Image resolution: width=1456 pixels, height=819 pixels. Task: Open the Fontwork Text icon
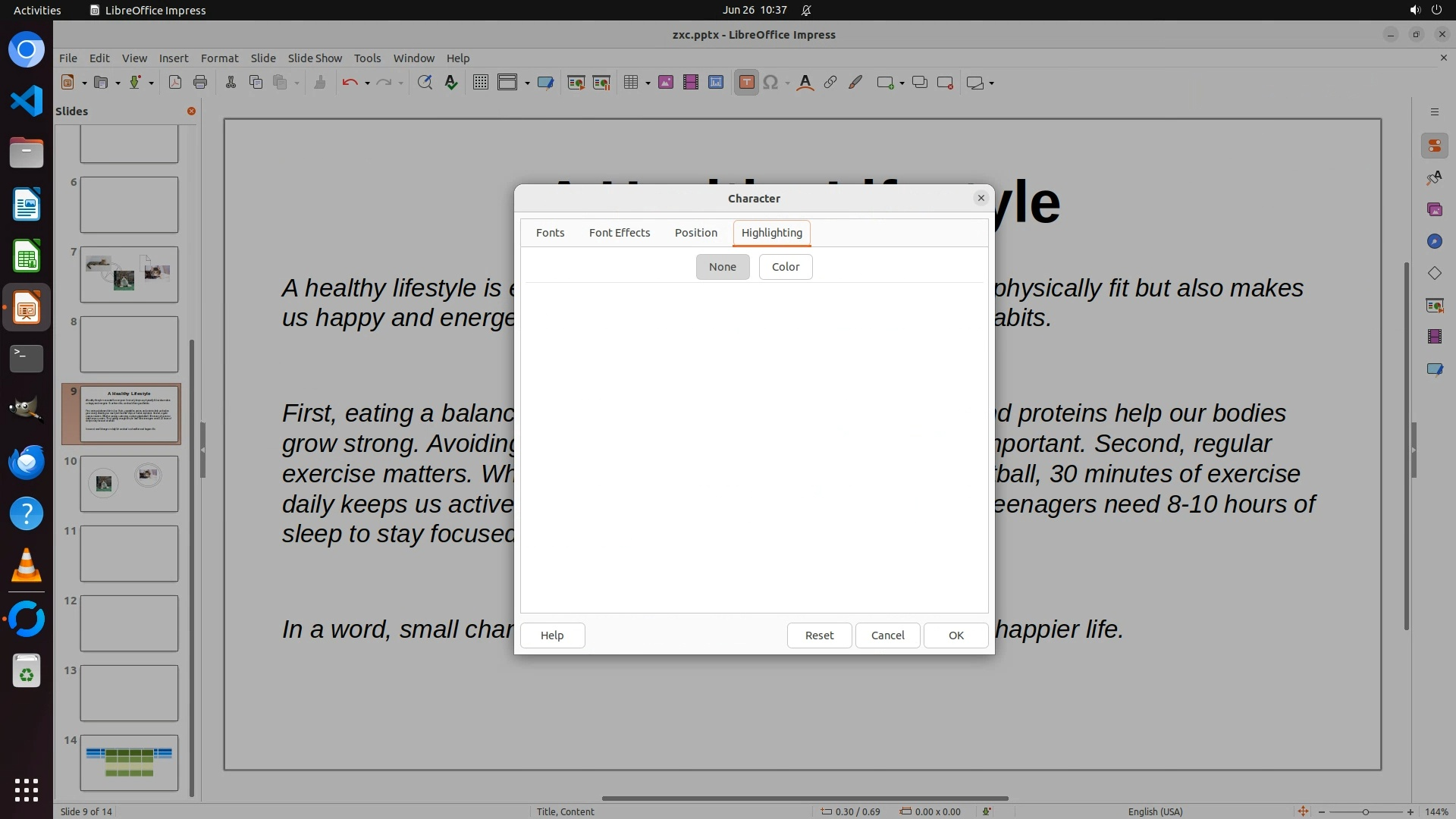(x=805, y=83)
